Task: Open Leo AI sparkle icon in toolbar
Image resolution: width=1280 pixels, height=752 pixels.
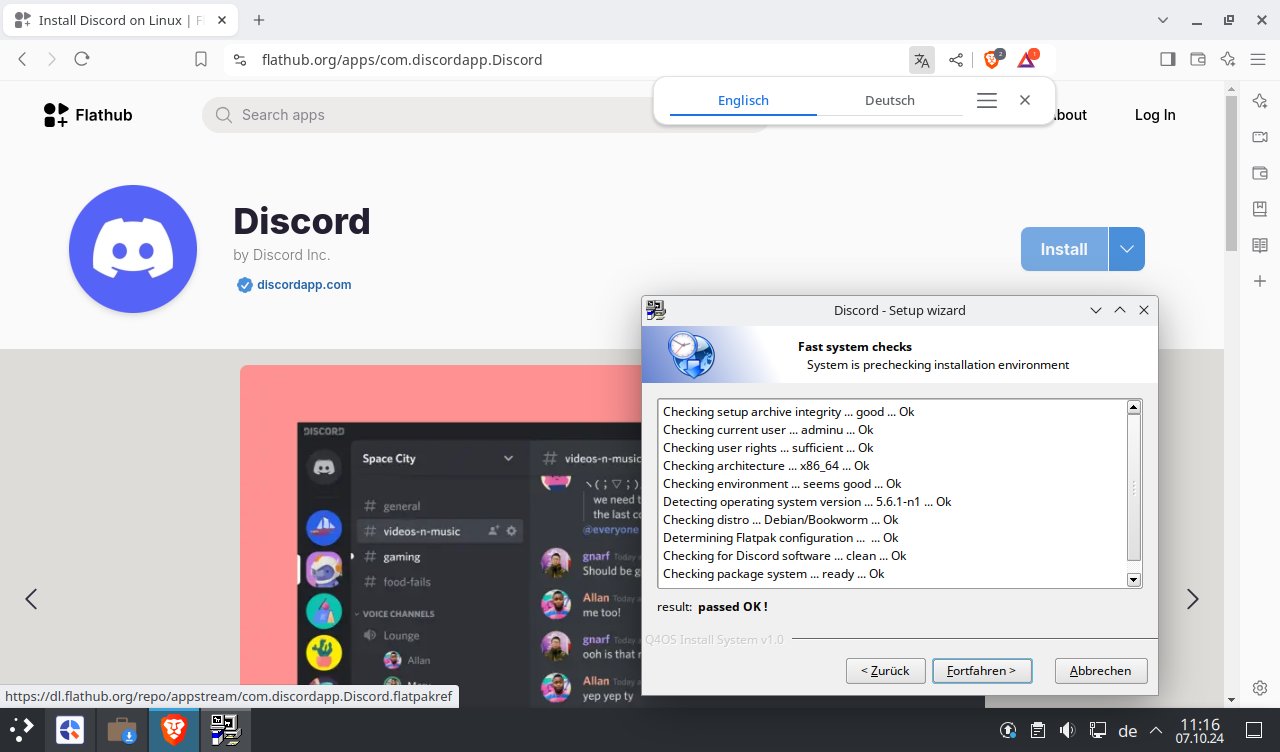Action: tap(1228, 59)
